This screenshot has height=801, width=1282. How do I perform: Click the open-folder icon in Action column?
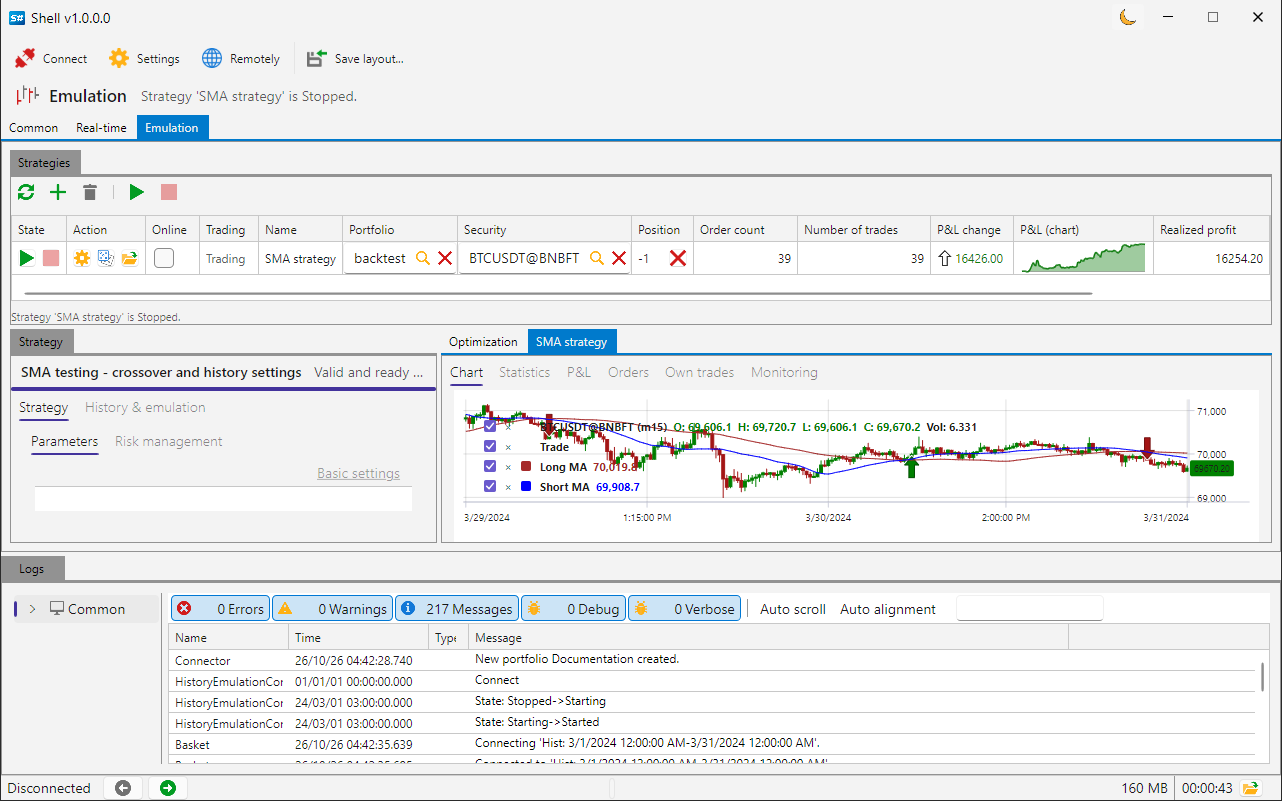point(130,258)
